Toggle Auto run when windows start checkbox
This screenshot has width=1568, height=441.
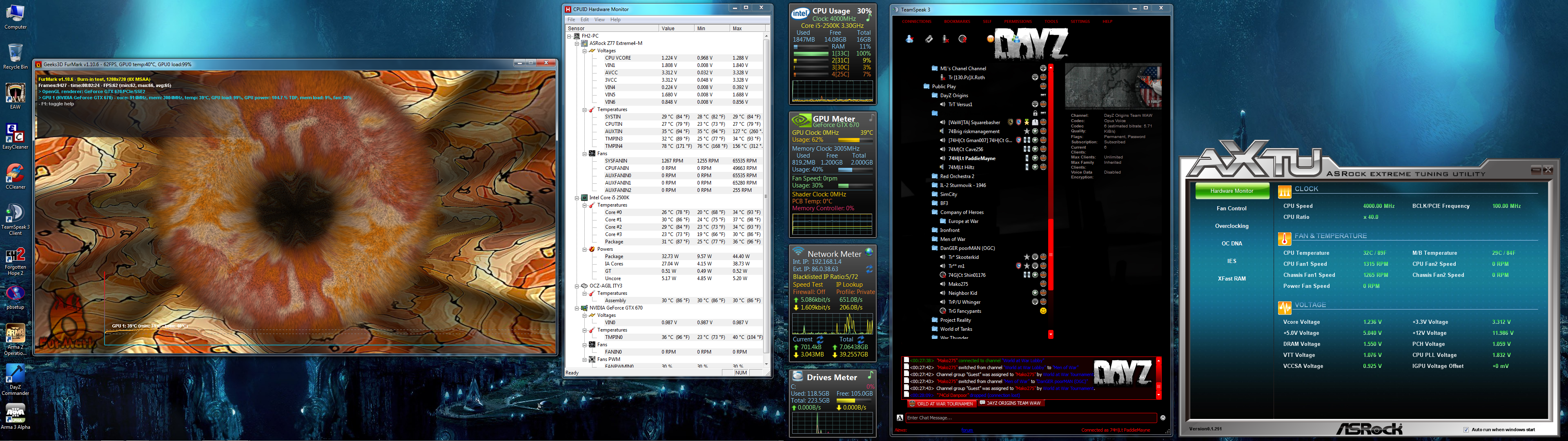click(x=1466, y=430)
